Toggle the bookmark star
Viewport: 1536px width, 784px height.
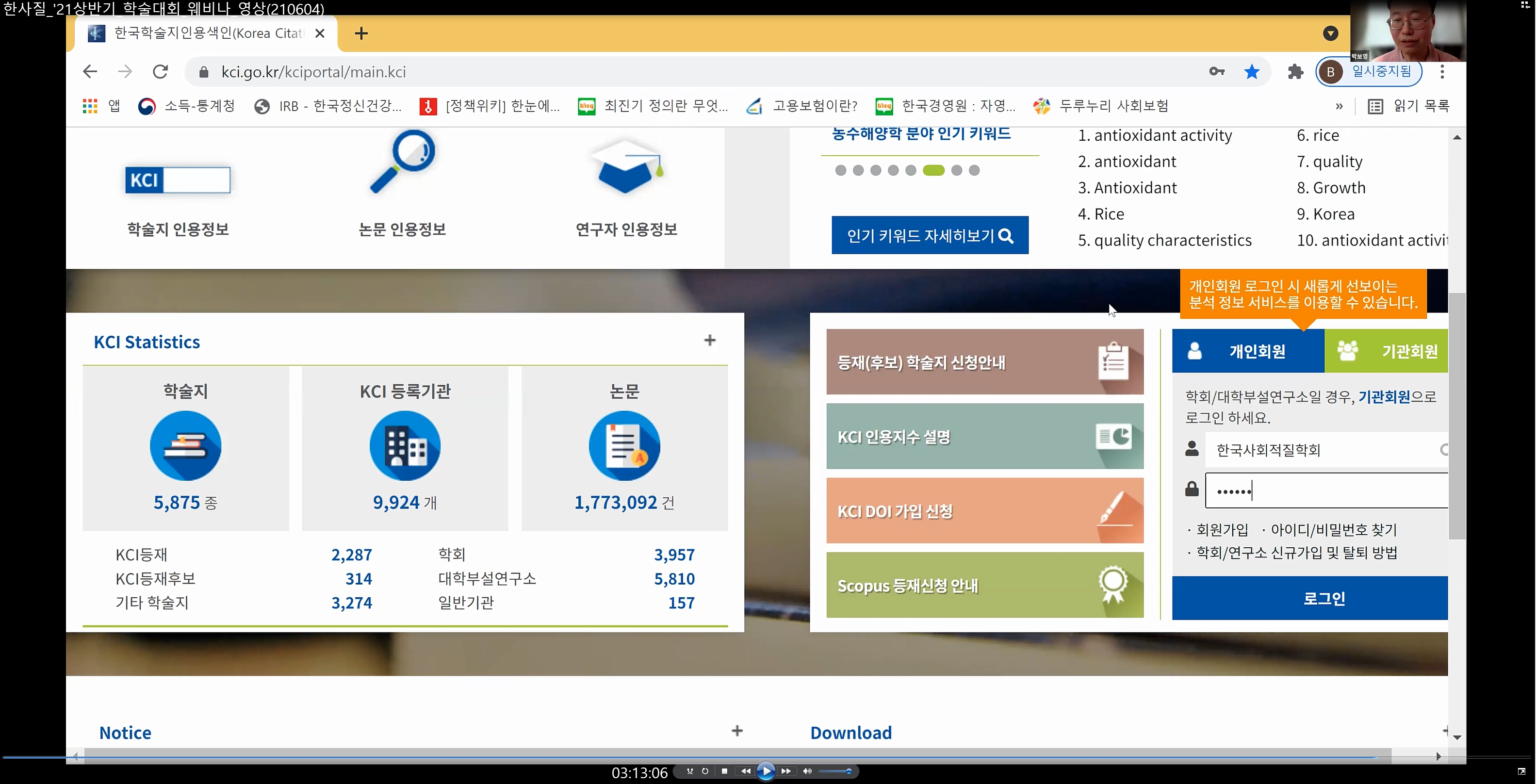[1252, 71]
